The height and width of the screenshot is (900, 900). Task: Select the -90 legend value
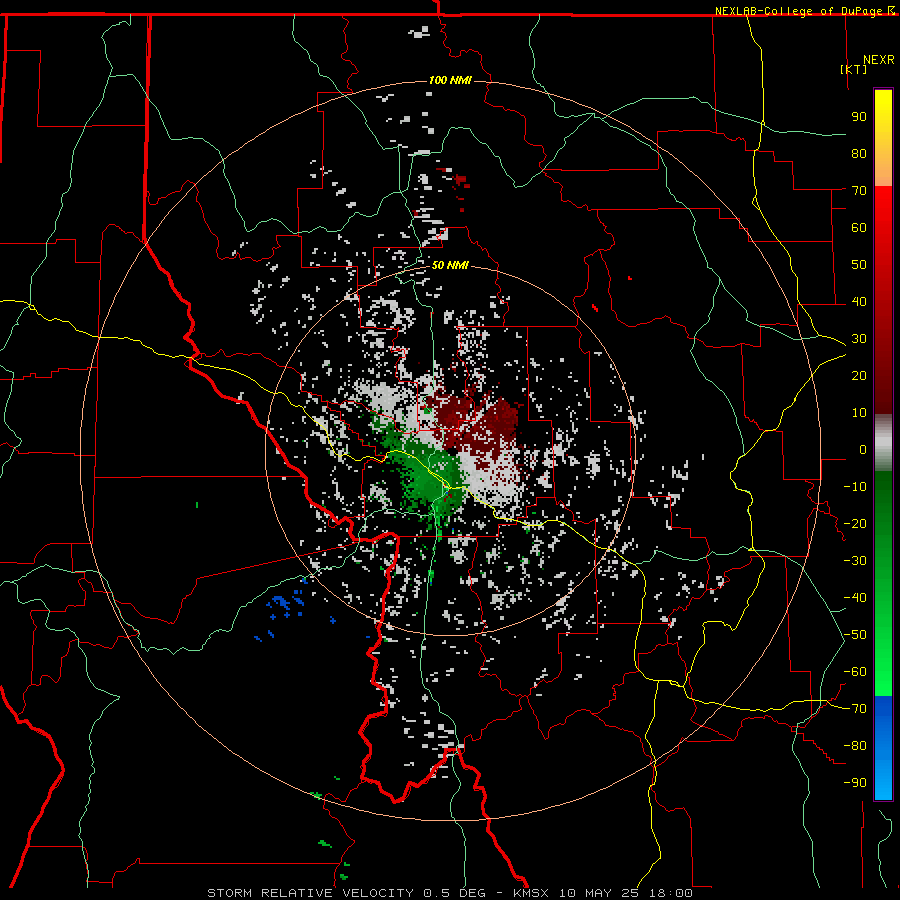coord(855,783)
